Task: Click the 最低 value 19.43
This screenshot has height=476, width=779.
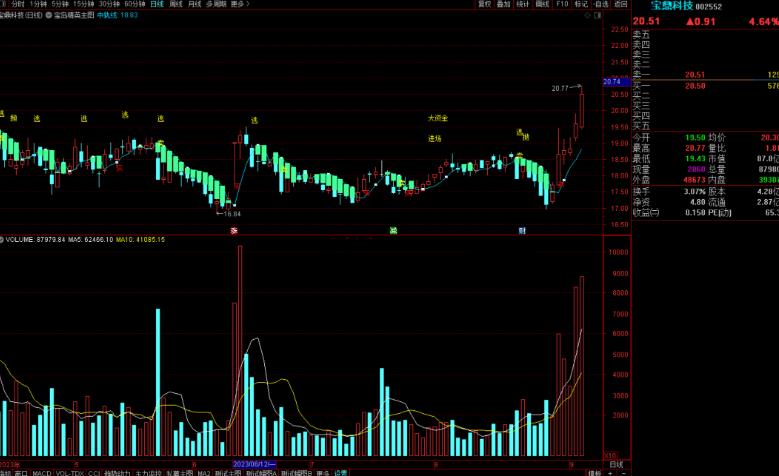Action: pos(695,159)
